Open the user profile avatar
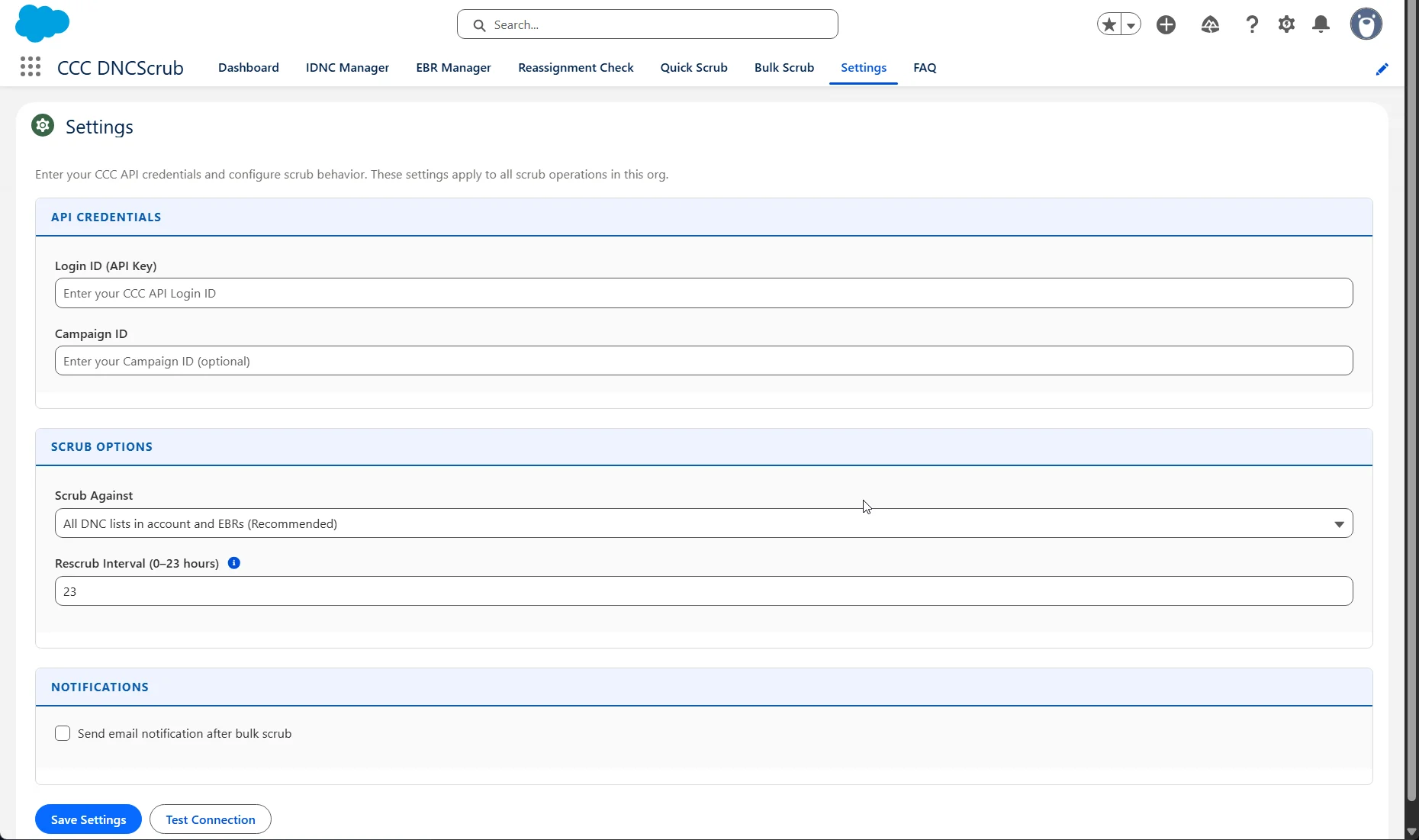Screen dimensions: 1419x840 (1366, 24)
